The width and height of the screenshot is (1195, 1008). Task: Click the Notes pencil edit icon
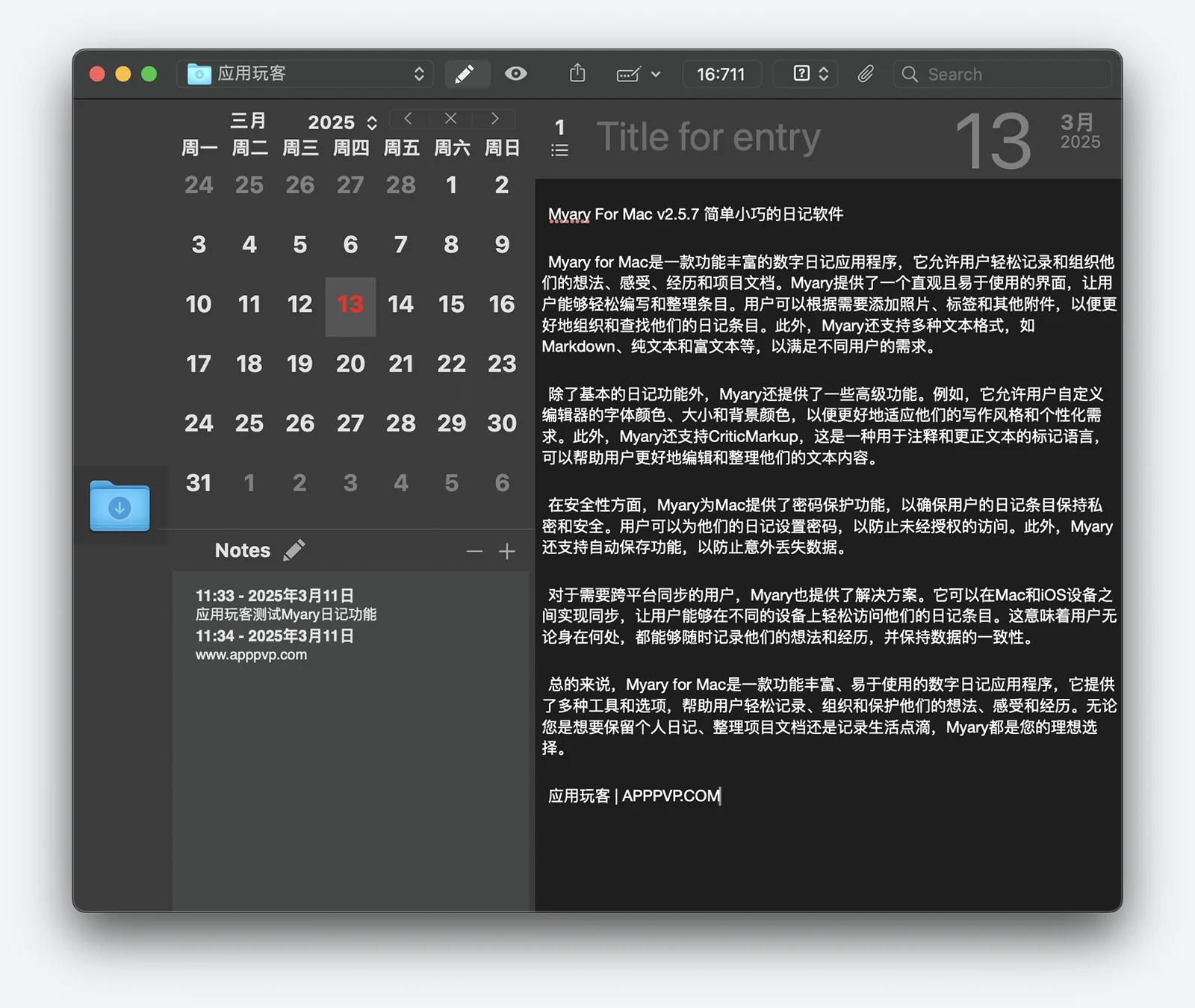pos(294,550)
